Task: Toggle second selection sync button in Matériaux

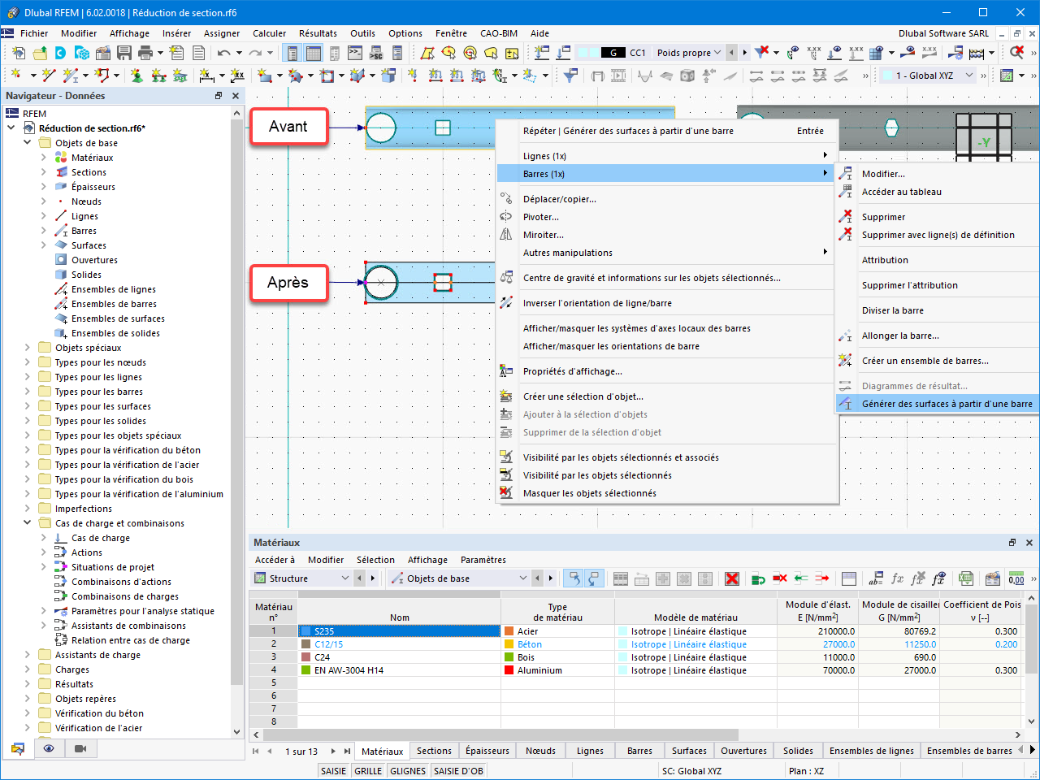Action: pos(593,578)
